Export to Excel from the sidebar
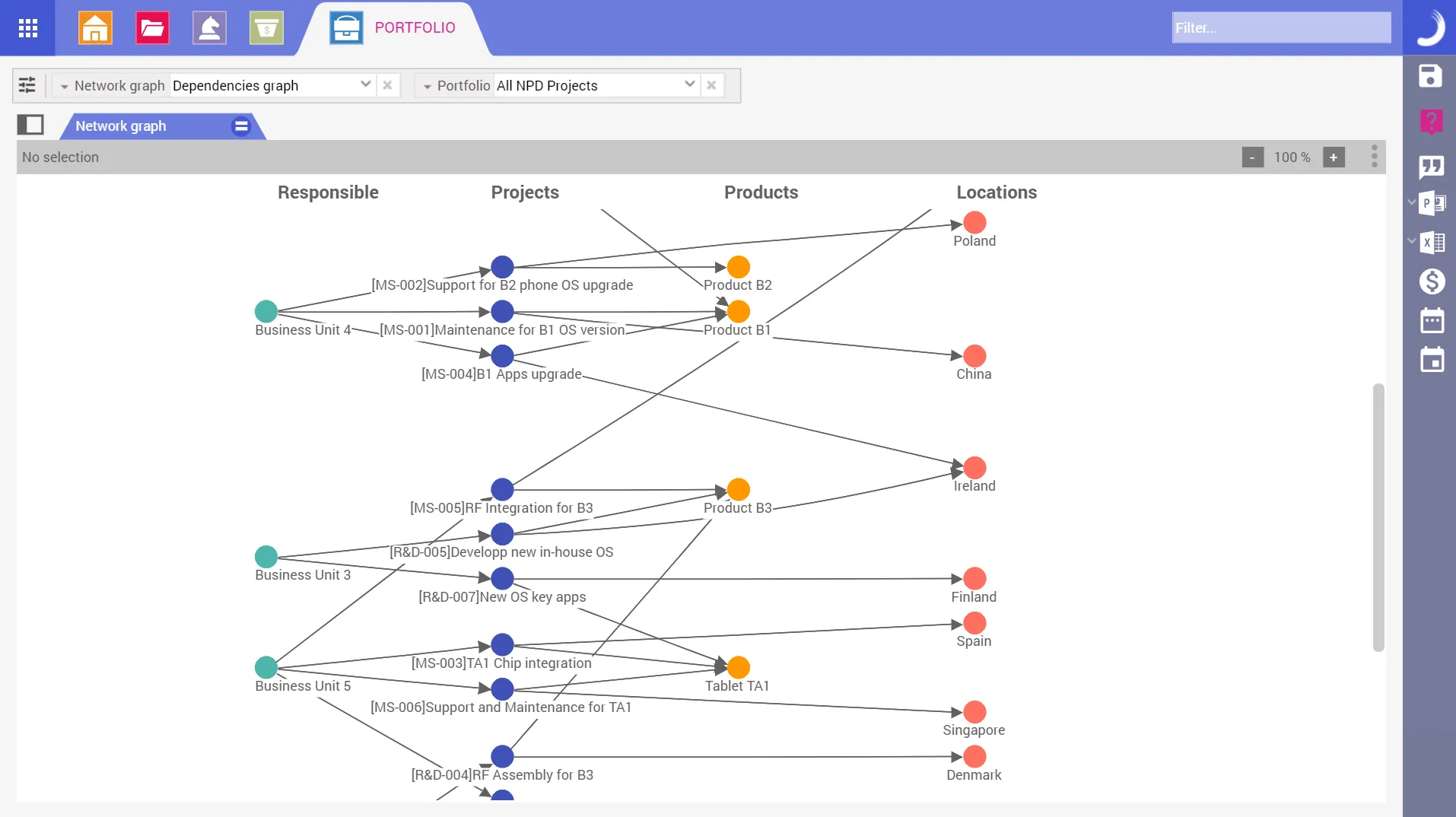Viewport: 1456px width, 817px height. [1434, 243]
